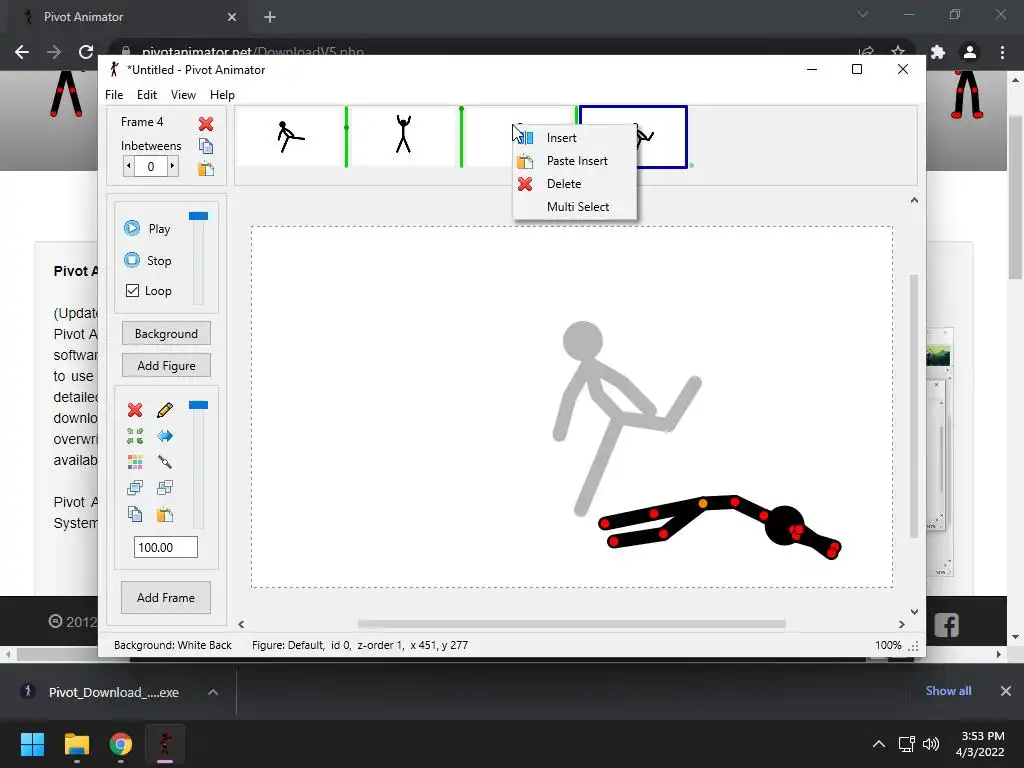Open the View menu
The image size is (1024, 768).
tap(184, 95)
